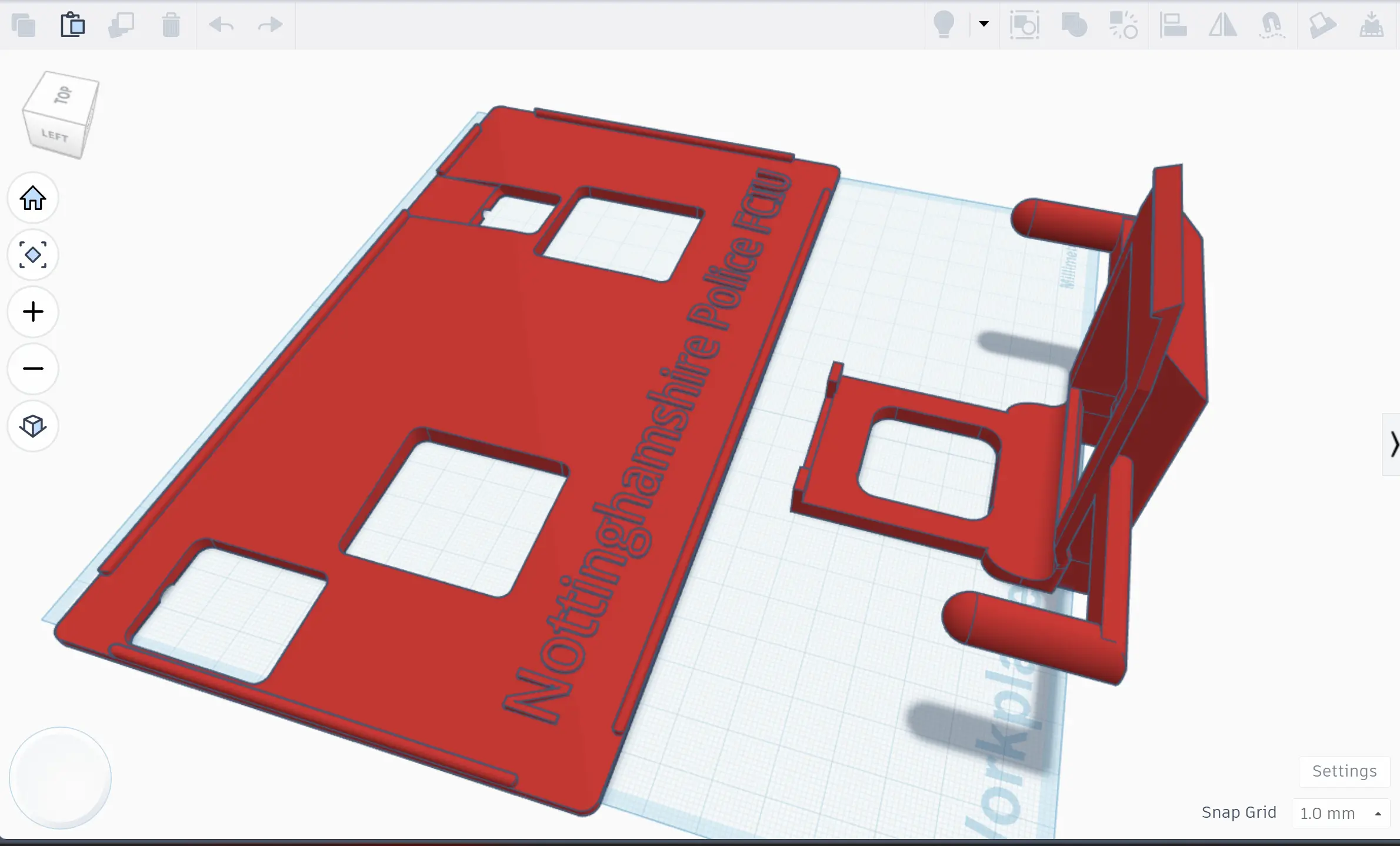Click the drop-to-workplane arrow icon
Image resolution: width=1400 pixels, height=846 pixels.
point(1371,25)
